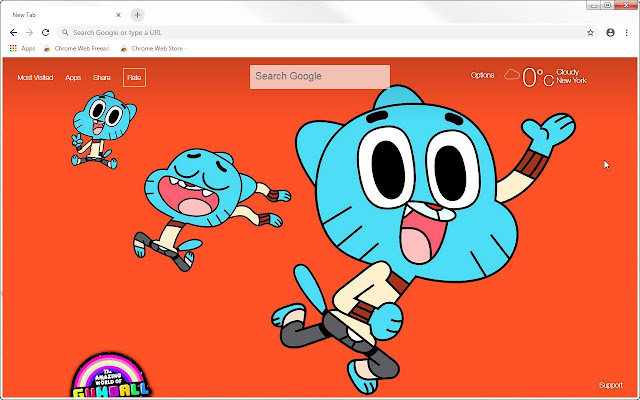Image resolution: width=640 pixels, height=400 pixels.
Task: Close the New Tab tab
Action: point(118,15)
